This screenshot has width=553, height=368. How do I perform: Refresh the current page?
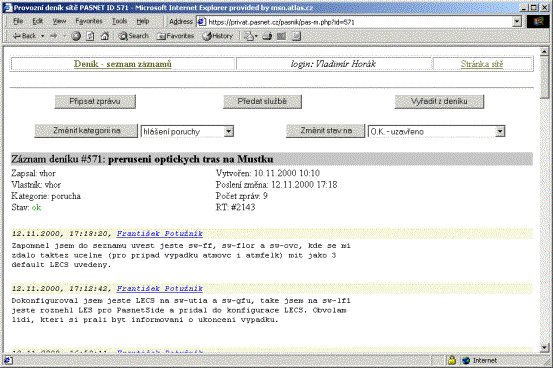point(90,36)
